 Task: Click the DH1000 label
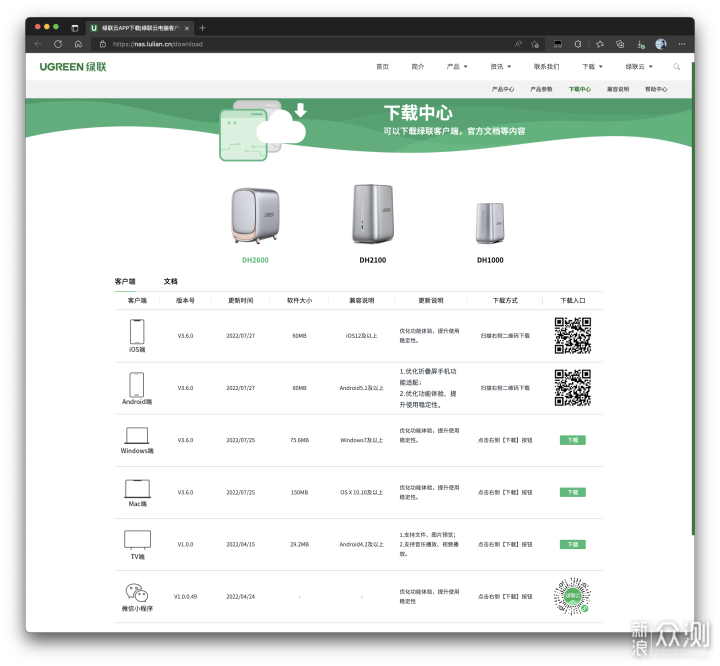click(490, 260)
